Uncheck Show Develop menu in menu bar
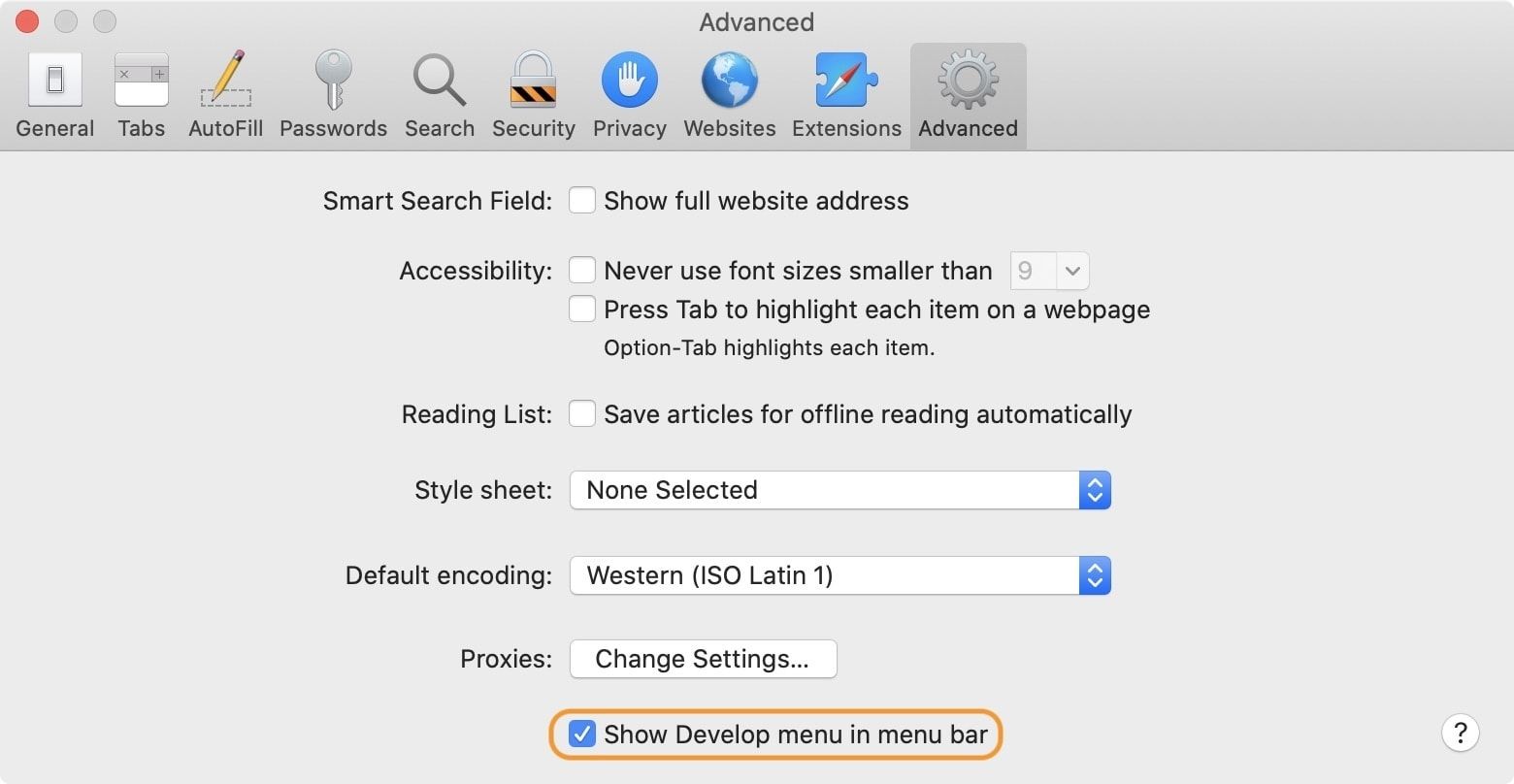This screenshot has width=1514, height=784. [x=582, y=735]
